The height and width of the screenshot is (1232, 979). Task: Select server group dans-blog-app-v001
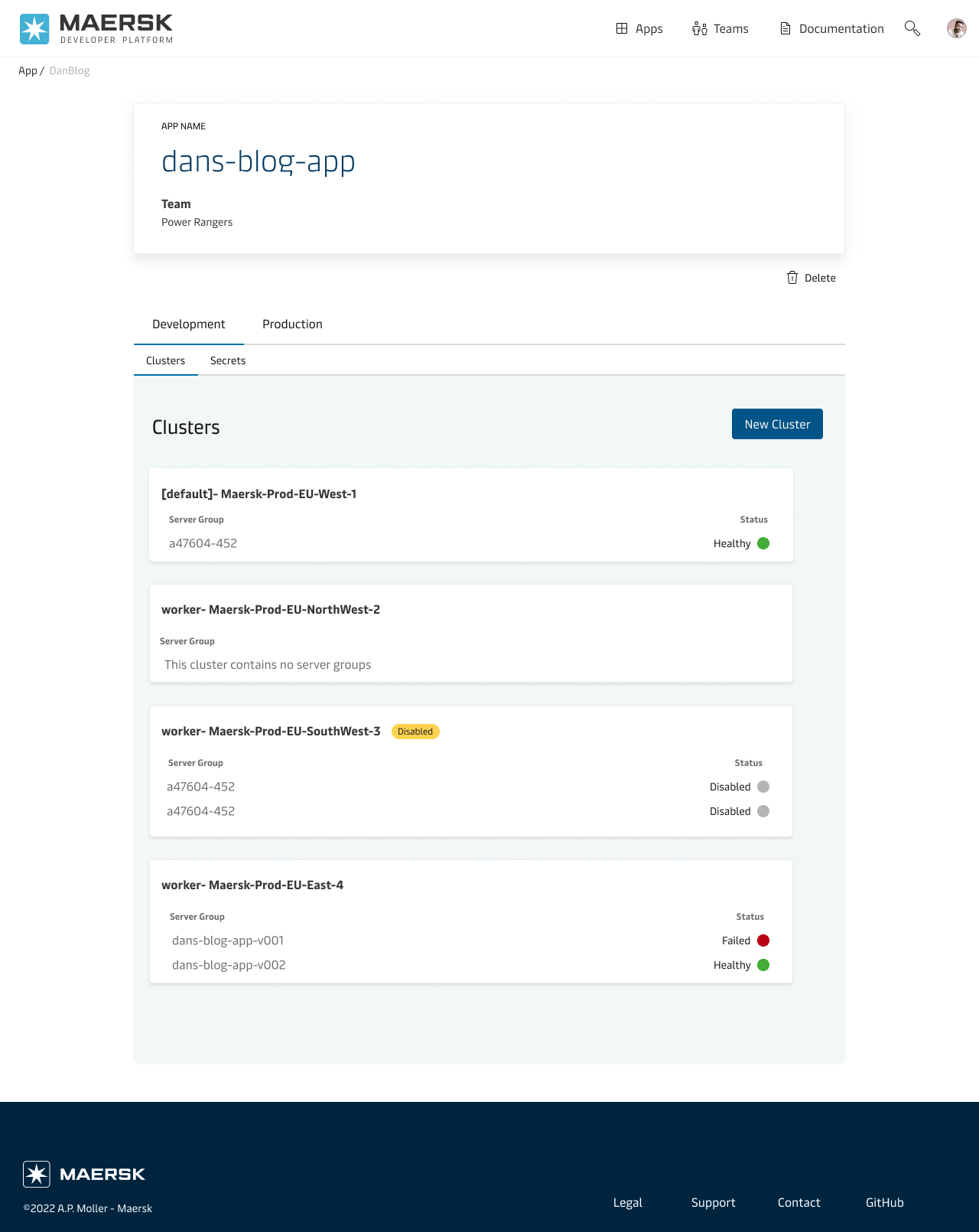(x=228, y=940)
